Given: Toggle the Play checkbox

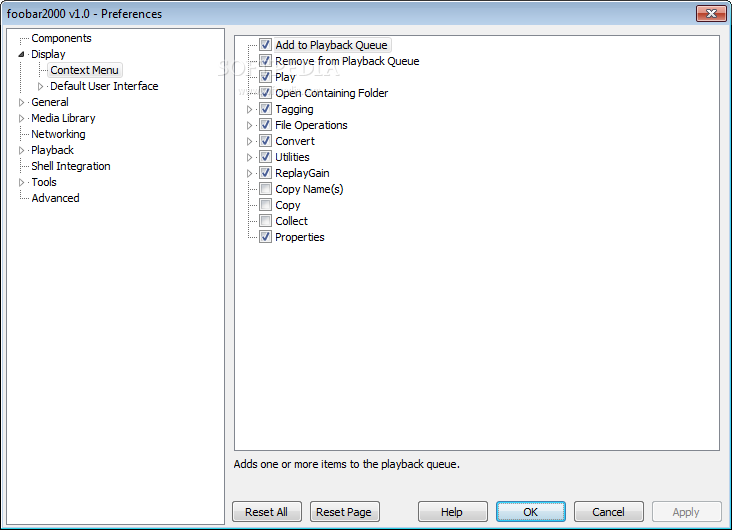Looking at the screenshot, I should 265,77.
